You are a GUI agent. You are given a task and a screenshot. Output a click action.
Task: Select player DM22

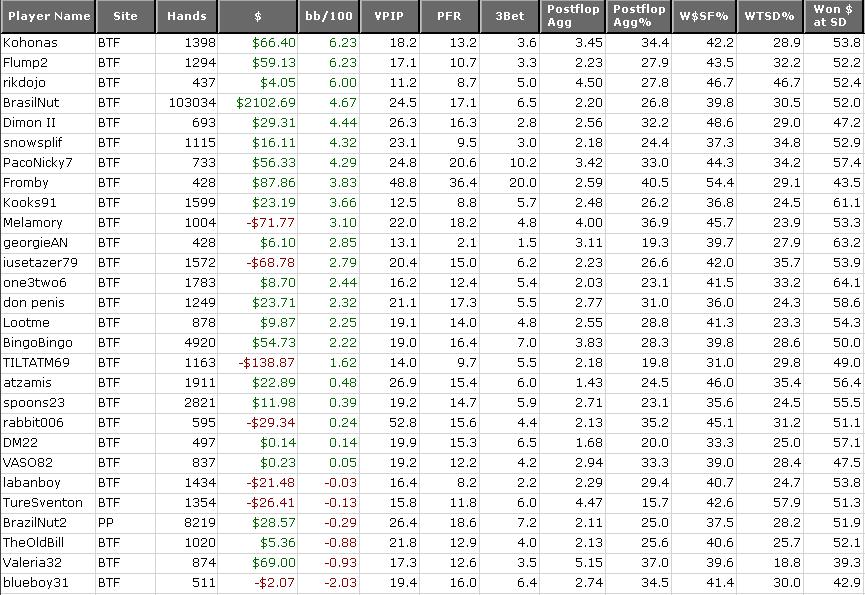pos(20,442)
